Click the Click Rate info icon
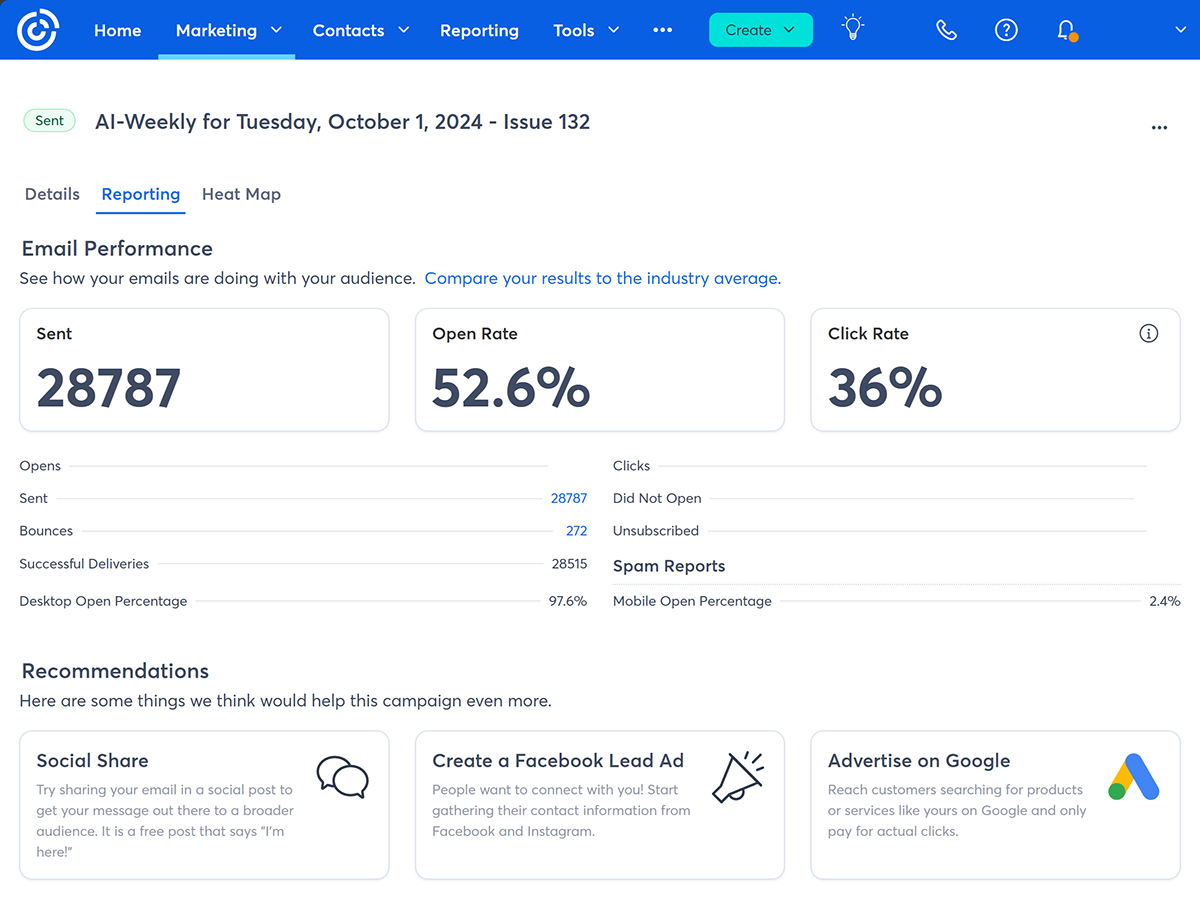The height and width of the screenshot is (911, 1200). tap(1149, 334)
